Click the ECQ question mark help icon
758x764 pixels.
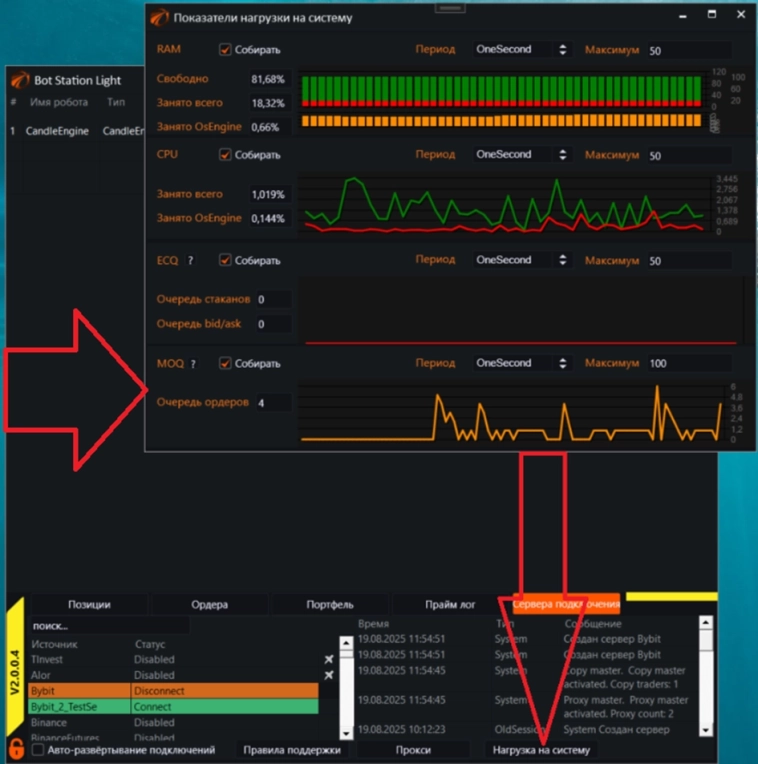pos(190,261)
